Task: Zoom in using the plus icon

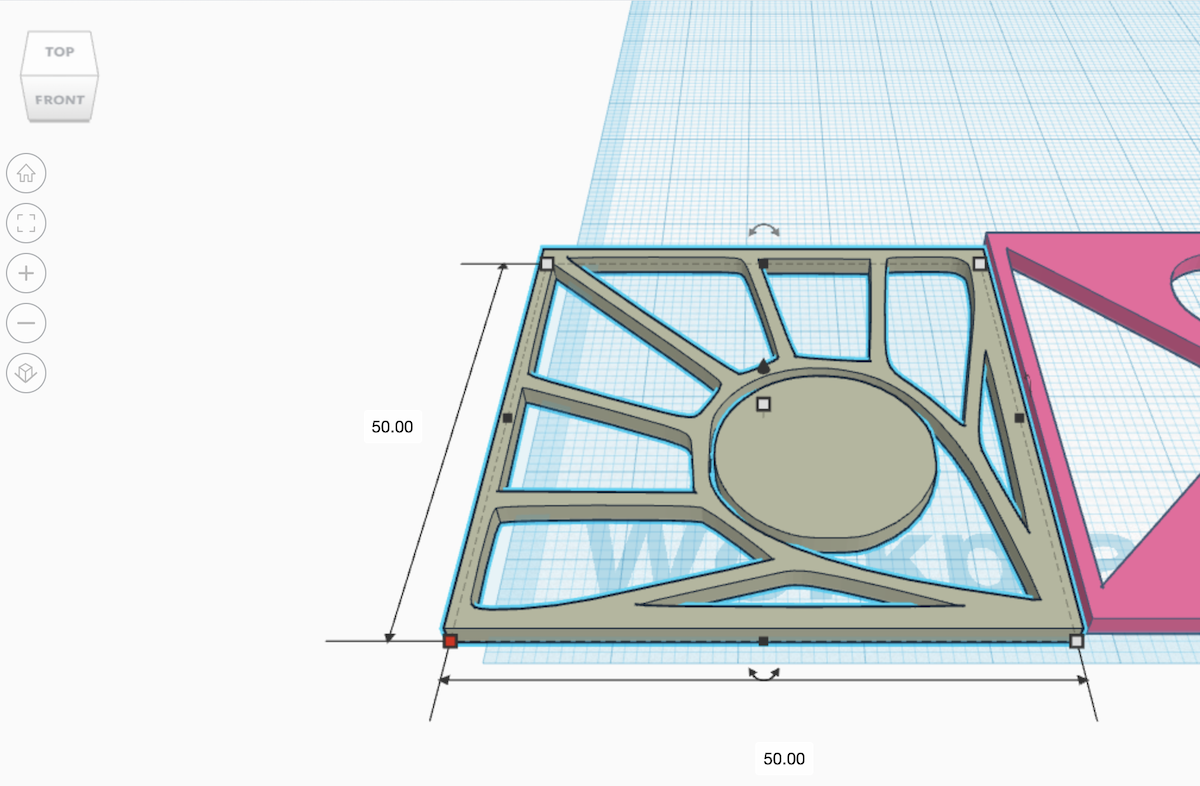Action: tap(26, 273)
